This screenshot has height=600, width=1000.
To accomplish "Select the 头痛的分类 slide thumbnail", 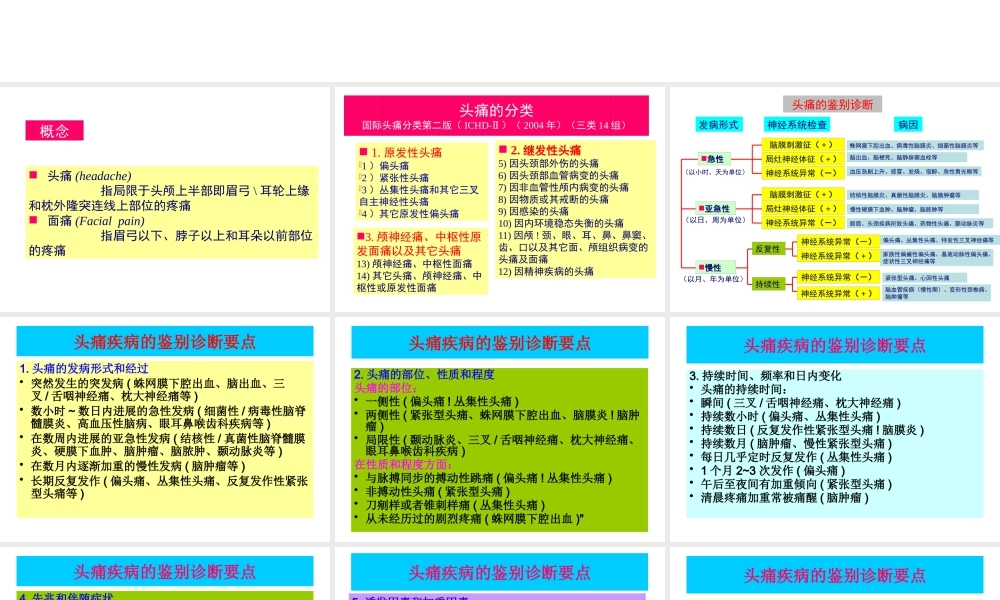I will [499, 199].
